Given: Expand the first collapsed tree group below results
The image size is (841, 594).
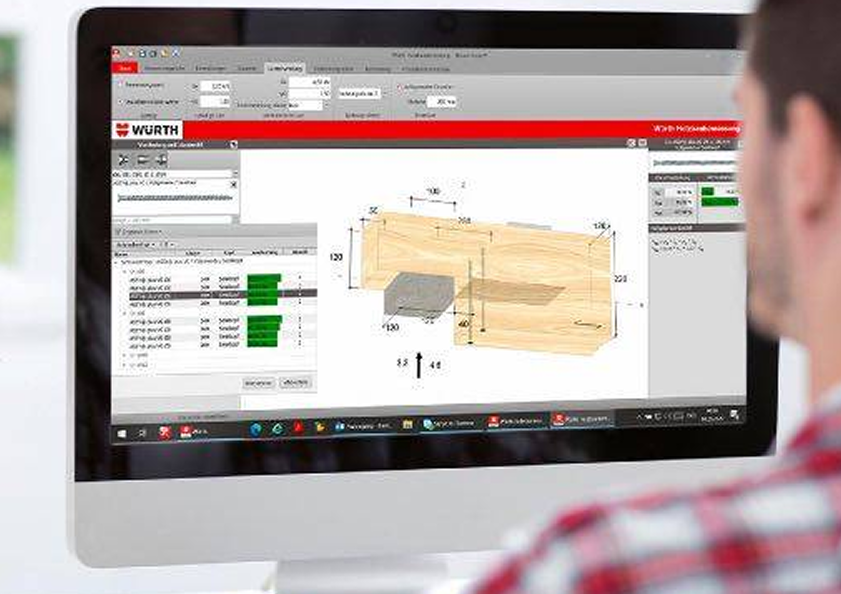Looking at the screenshot, I should [x=123, y=354].
